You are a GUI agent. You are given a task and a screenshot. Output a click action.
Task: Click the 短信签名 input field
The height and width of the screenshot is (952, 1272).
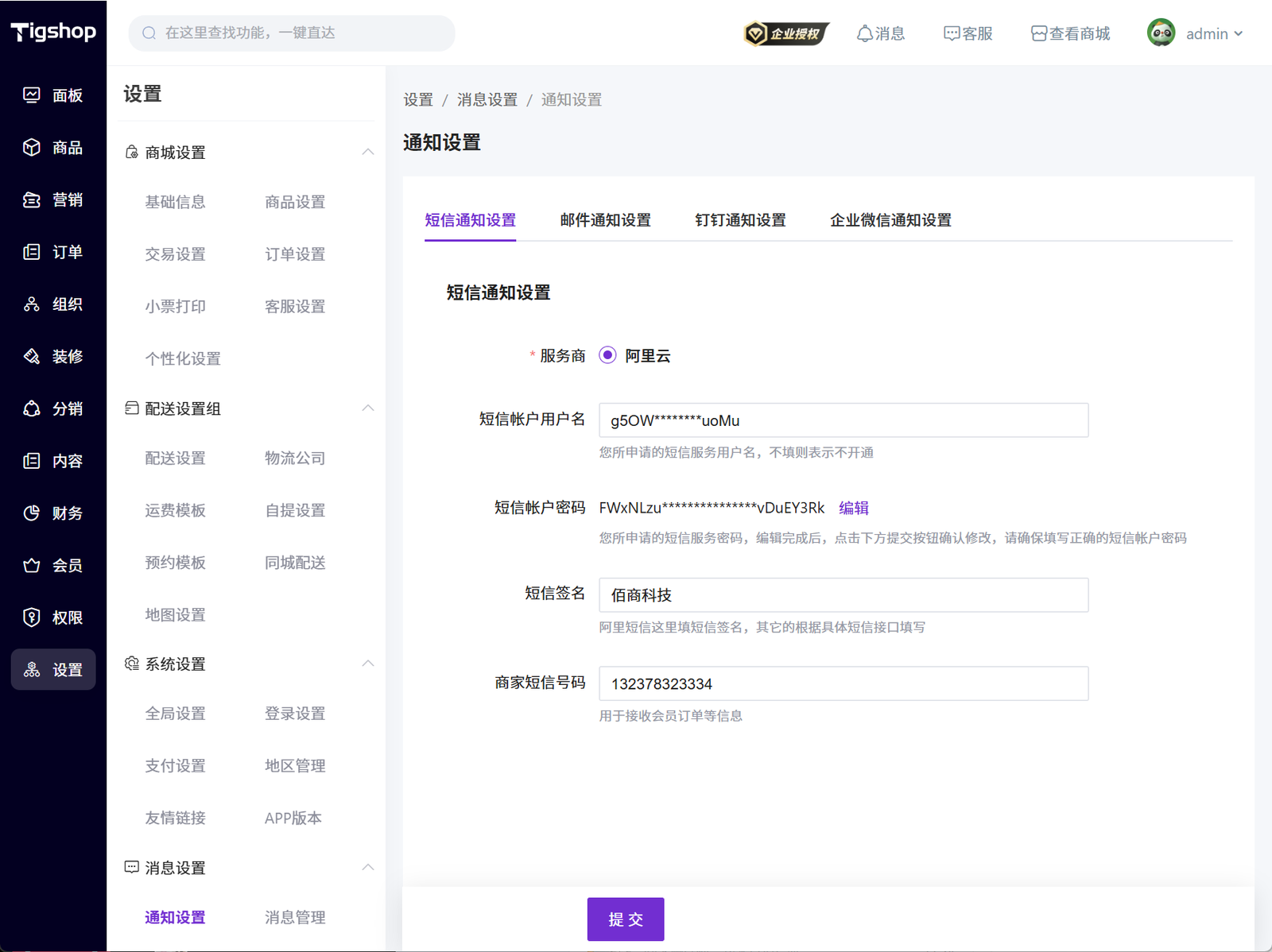click(843, 595)
